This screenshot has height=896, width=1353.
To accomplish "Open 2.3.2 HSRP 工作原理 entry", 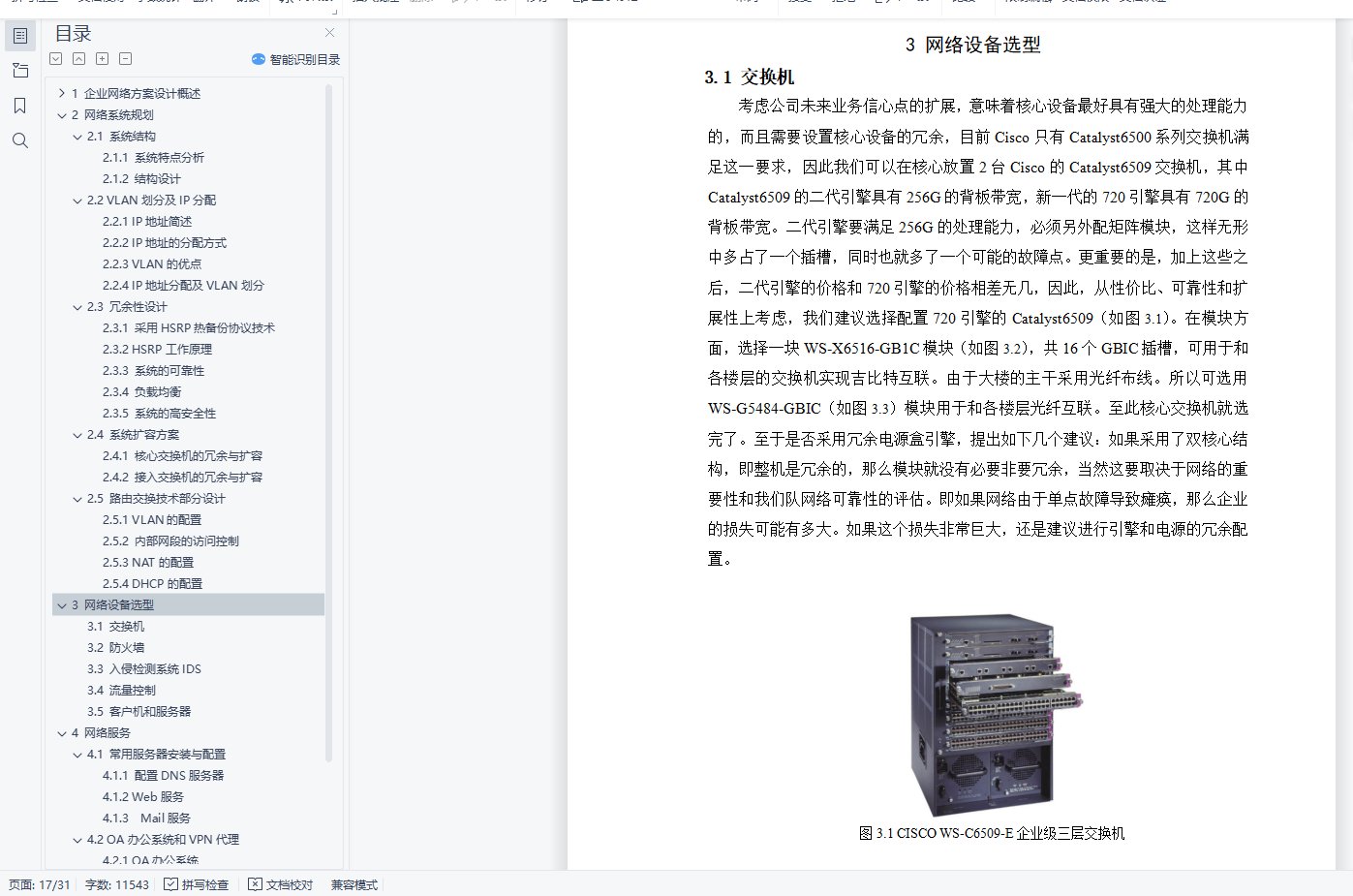I will (x=157, y=350).
